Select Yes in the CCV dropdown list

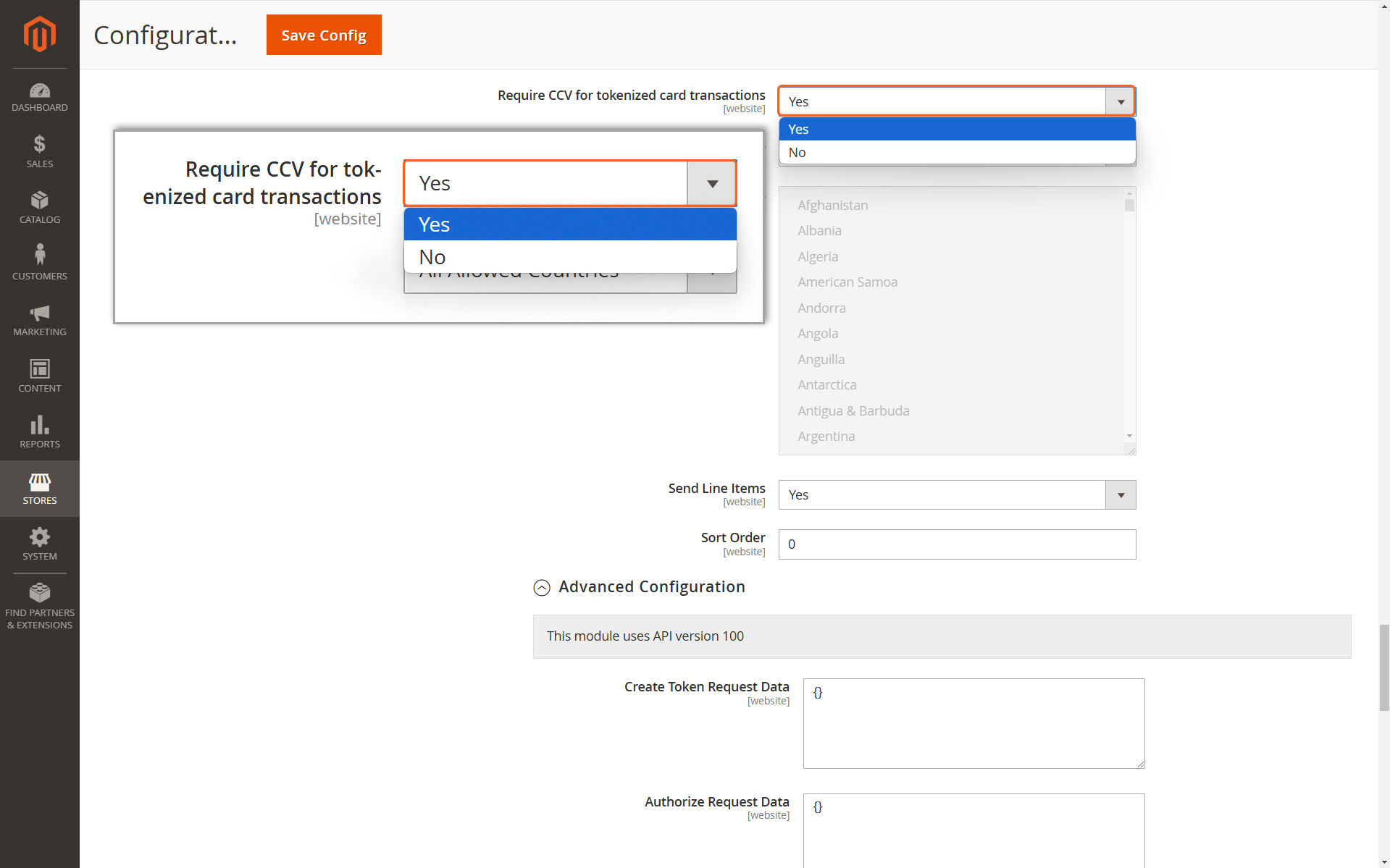957,129
